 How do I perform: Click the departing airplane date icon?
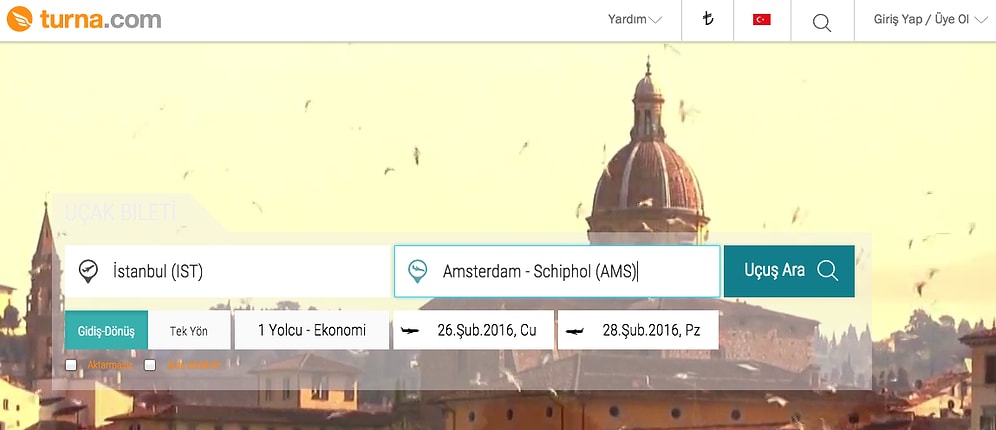(410, 330)
